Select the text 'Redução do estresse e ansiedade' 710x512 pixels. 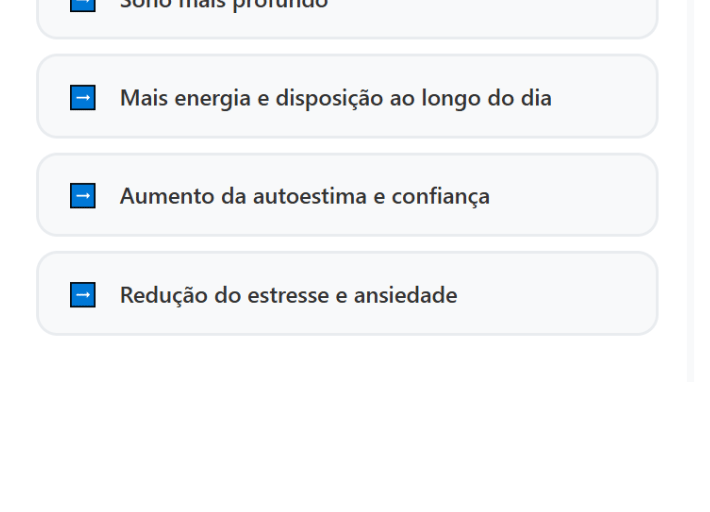[x=288, y=295]
